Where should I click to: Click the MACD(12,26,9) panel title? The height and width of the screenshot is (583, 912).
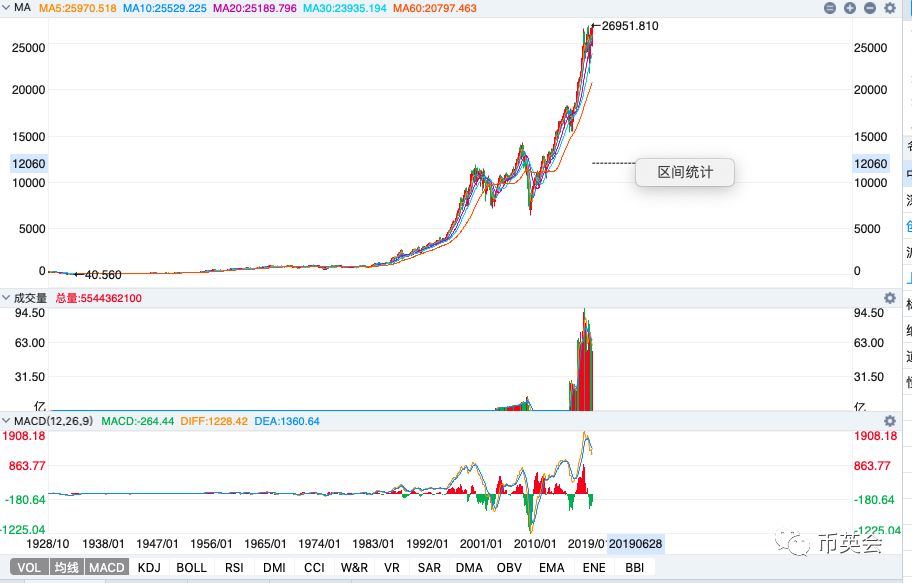tap(54, 421)
